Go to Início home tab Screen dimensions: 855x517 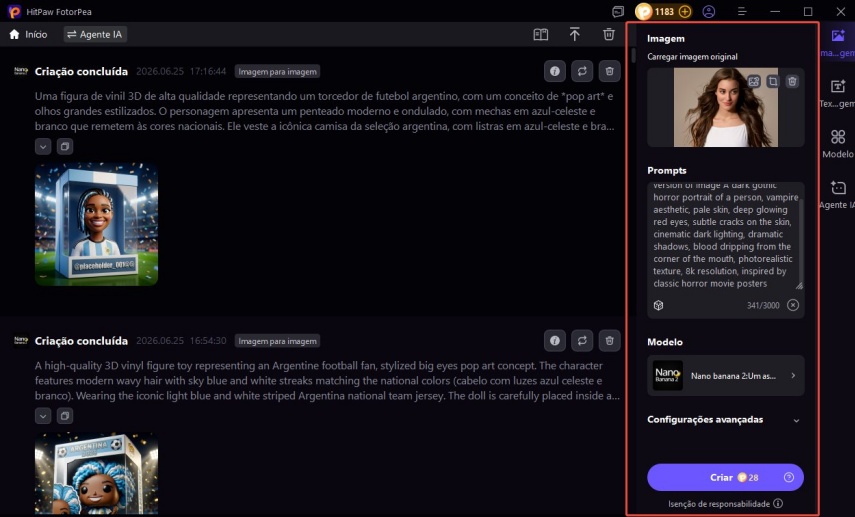28,34
